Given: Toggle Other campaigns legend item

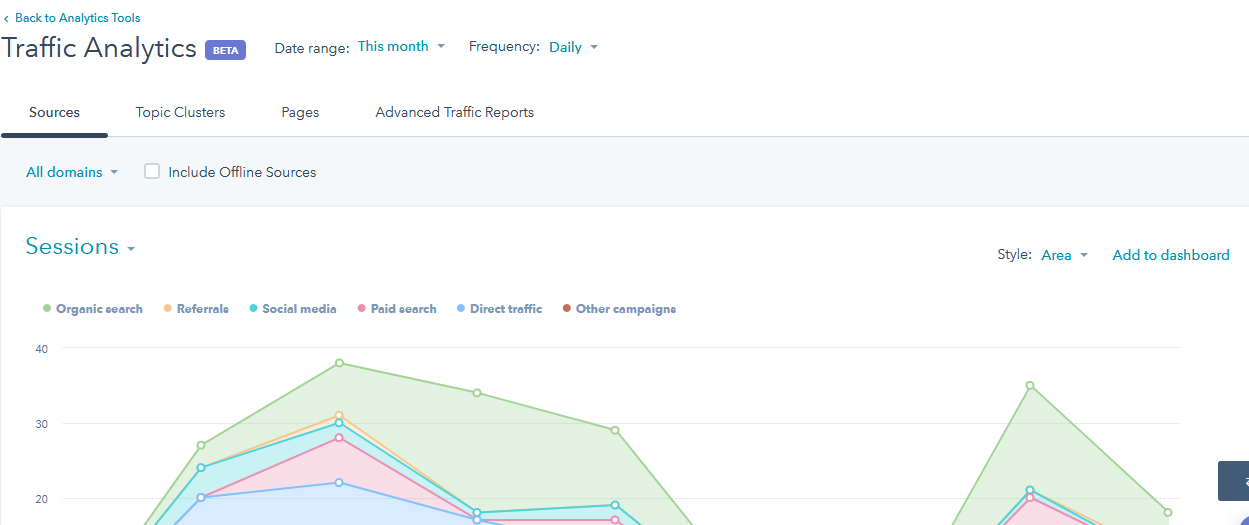Looking at the screenshot, I should (x=618, y=309).
